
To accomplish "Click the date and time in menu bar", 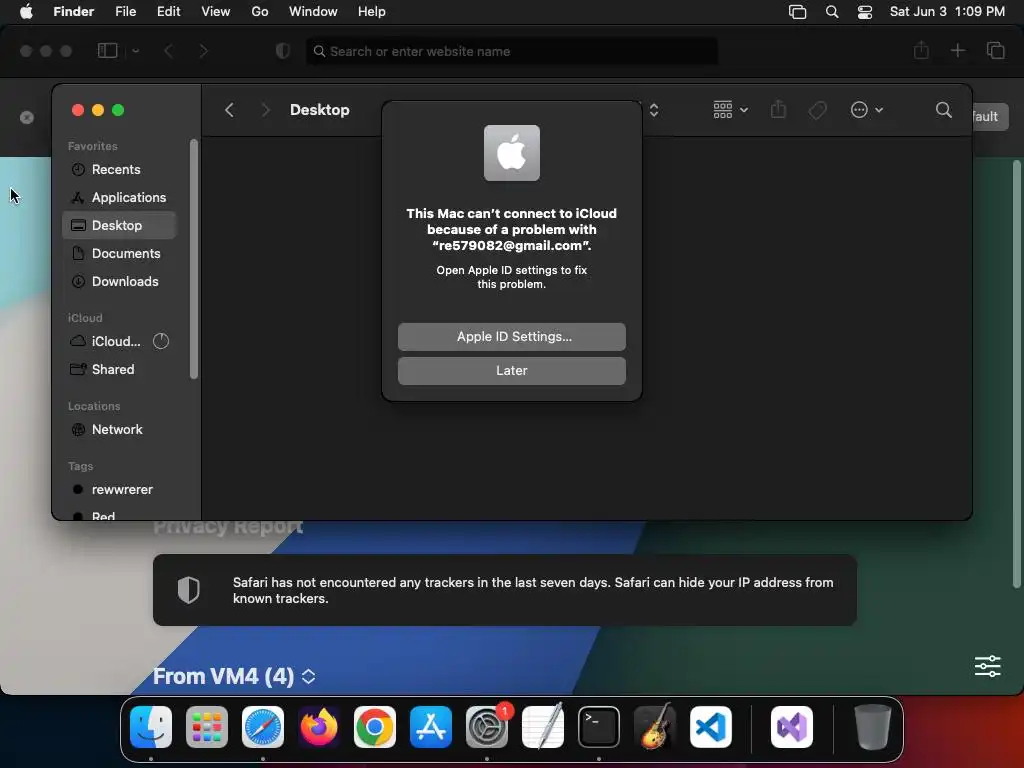I will (x=947, y=11).
